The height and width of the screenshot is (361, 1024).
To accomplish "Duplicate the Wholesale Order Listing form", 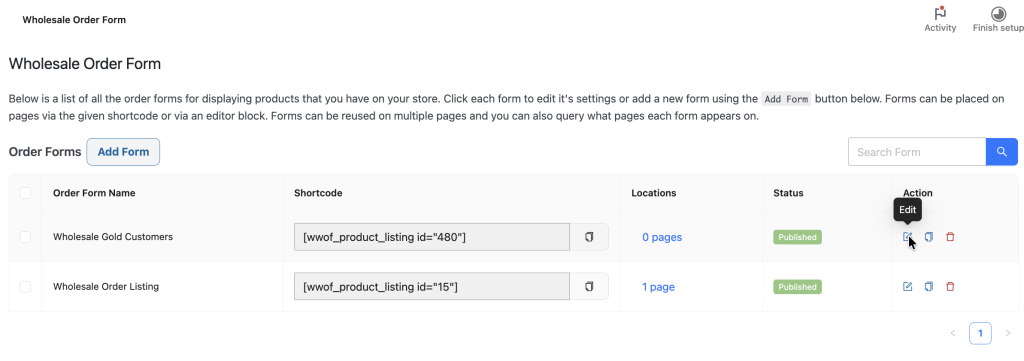I will coord(929,287).
